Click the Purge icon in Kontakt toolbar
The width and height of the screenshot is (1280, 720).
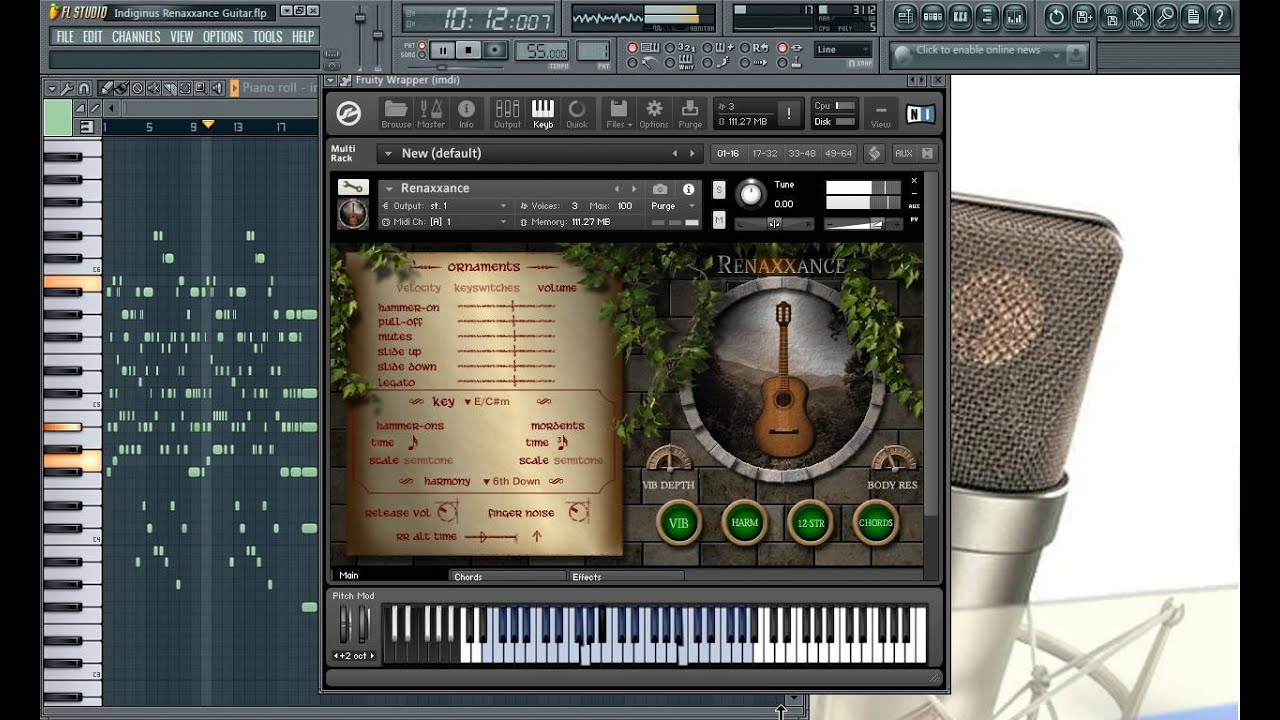[690, 114]
